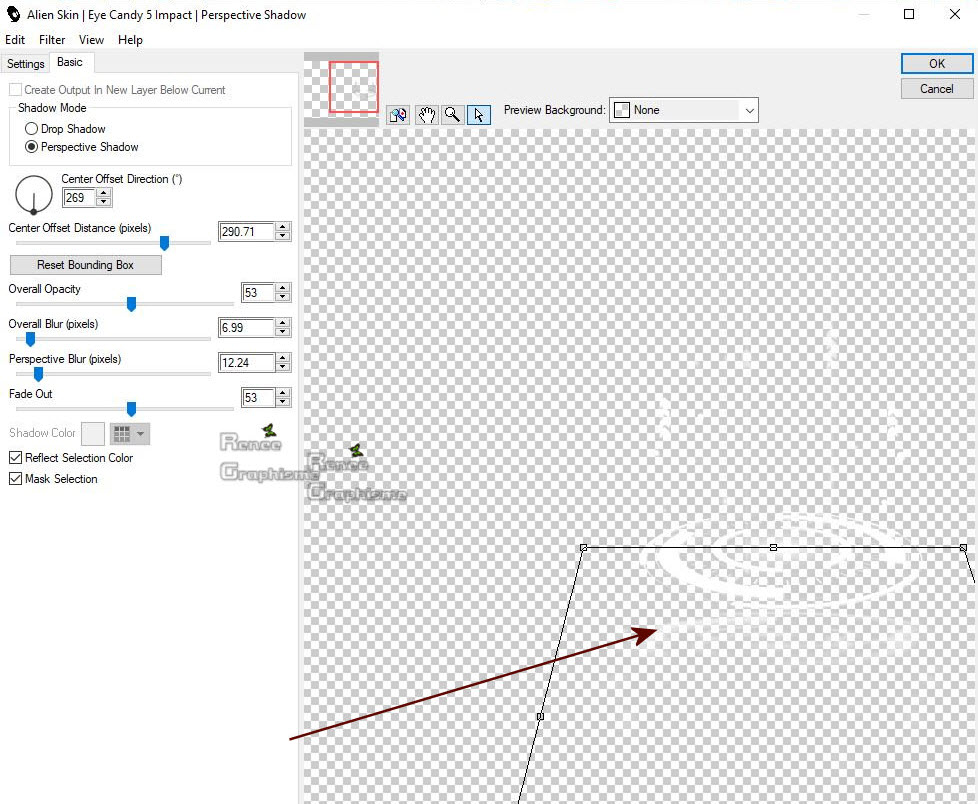
Task: Click the left-edge bounding box handle
Action: tap(540, 716)
